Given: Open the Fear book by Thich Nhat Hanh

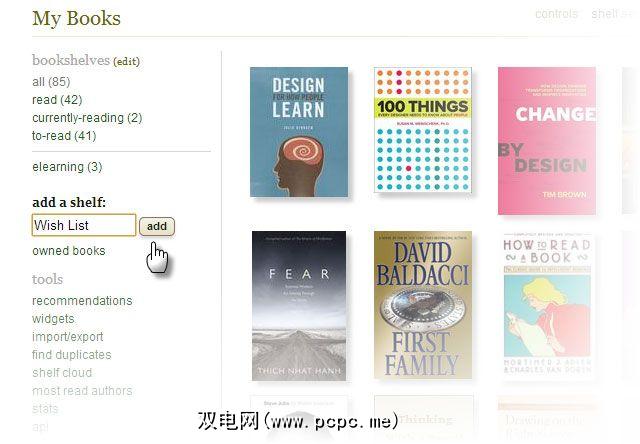Looking at the screenshot, I should [299, 306].
